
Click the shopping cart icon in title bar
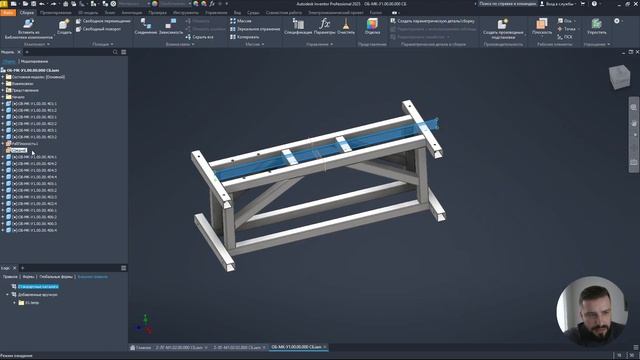click(x=582, y=4)
